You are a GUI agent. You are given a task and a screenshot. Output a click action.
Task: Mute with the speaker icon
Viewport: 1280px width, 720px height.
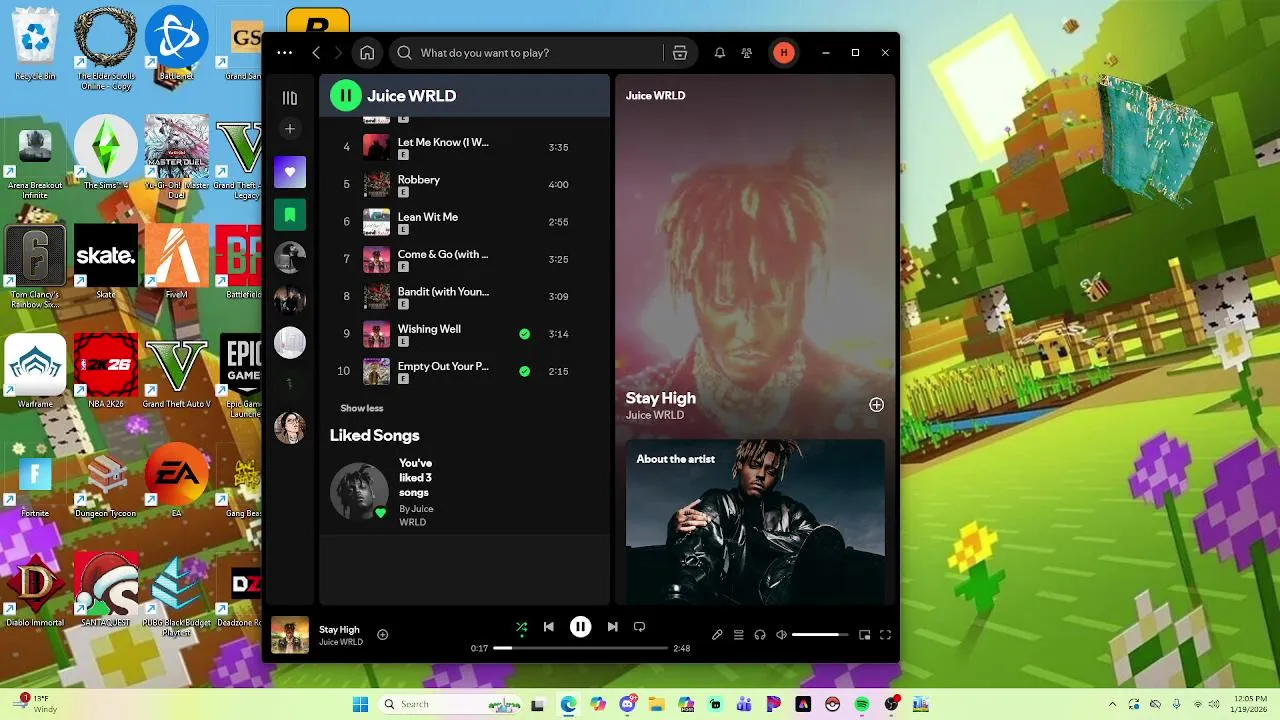coord(782,635)
